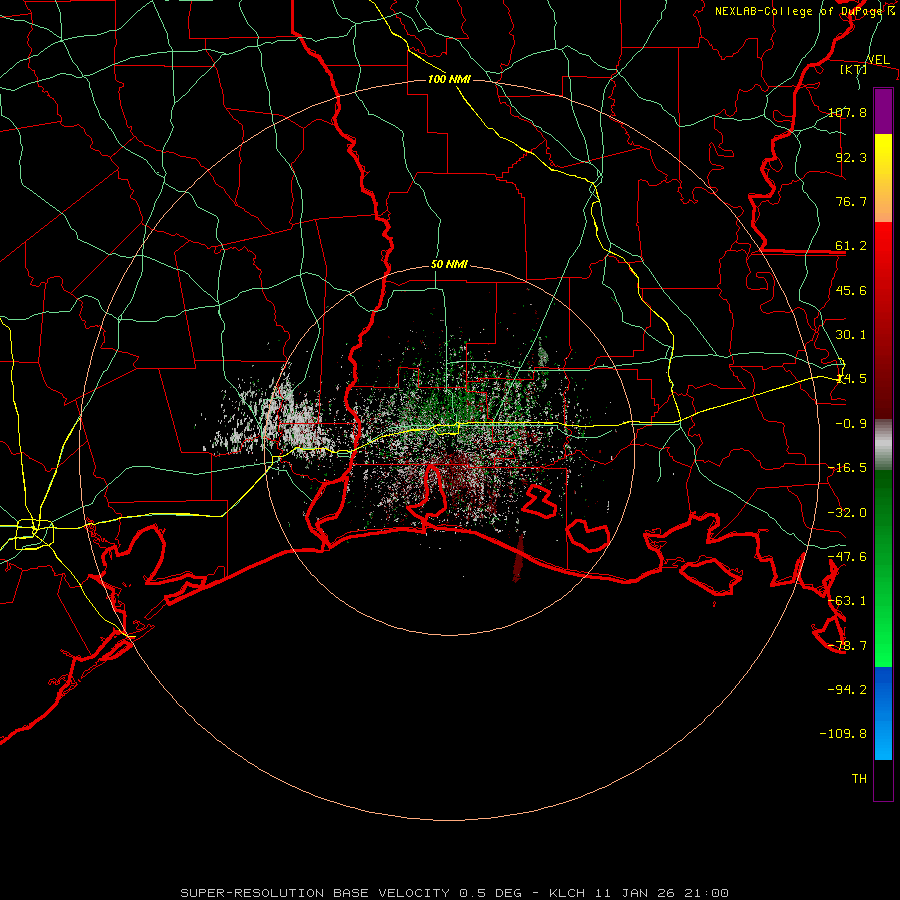
Task: Click the -0.9 velocity scale value
Action: 851,424
